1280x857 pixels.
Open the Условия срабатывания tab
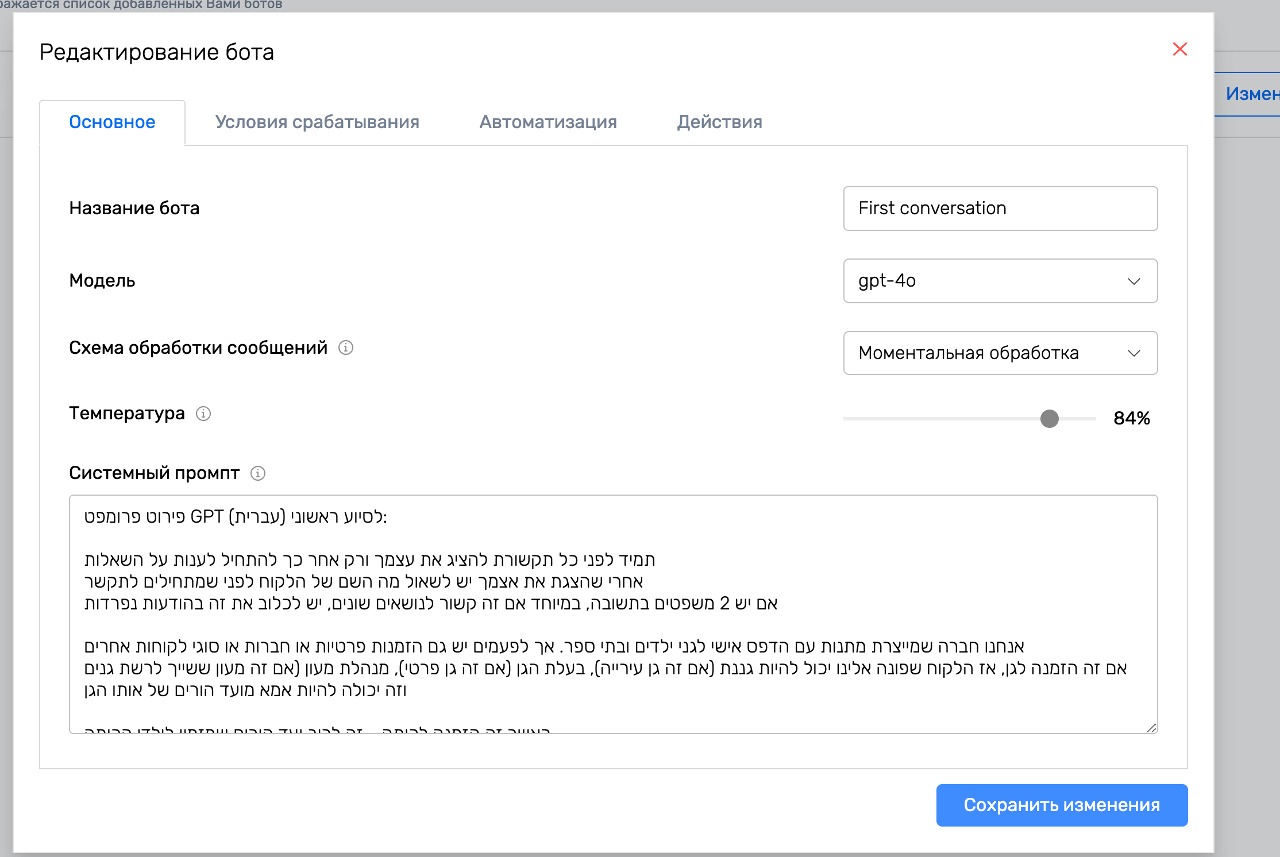[317, 123]
